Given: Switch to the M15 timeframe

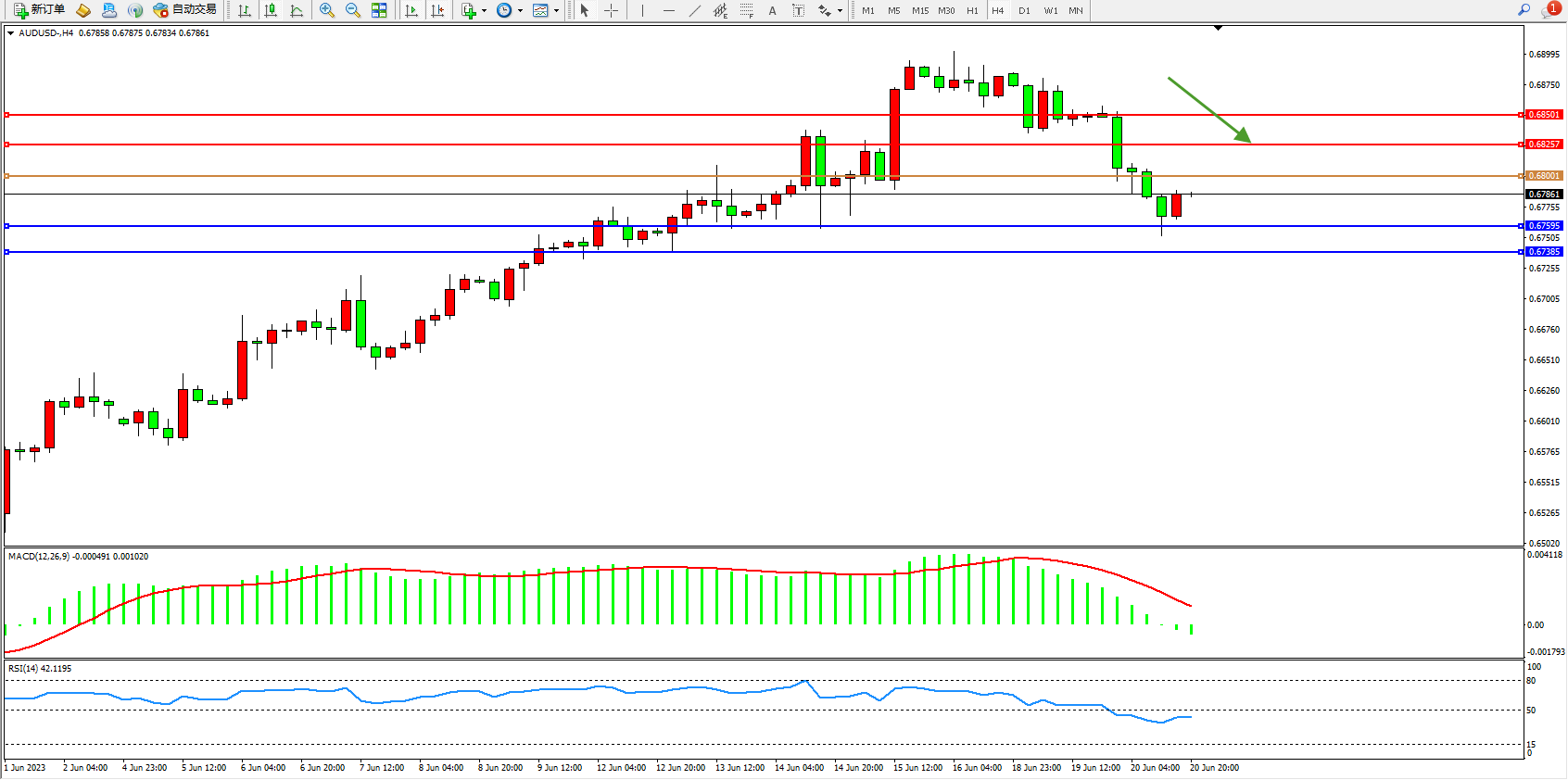Looking at the screenshot, I should point(919,10).
